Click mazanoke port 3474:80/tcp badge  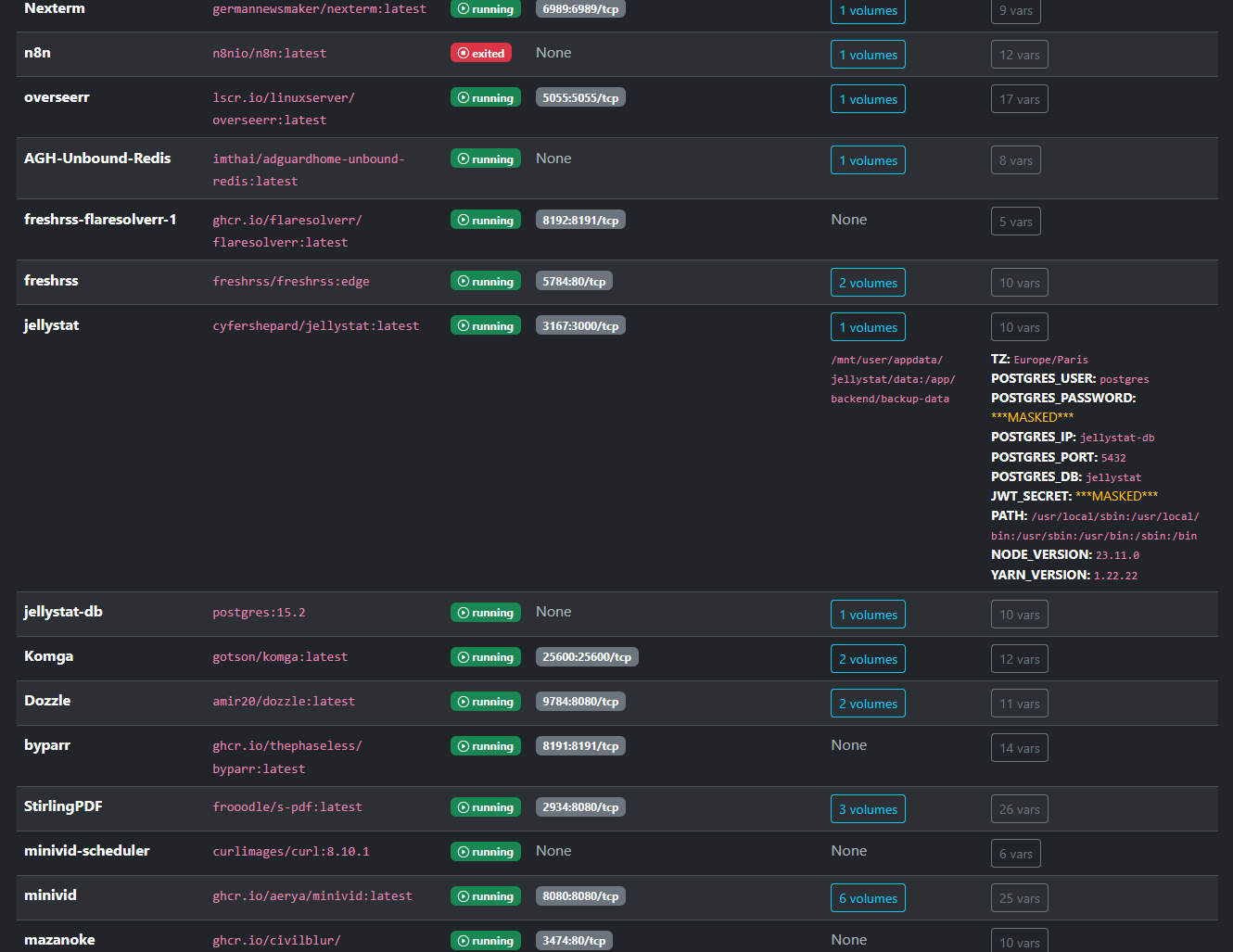point(574,940)
